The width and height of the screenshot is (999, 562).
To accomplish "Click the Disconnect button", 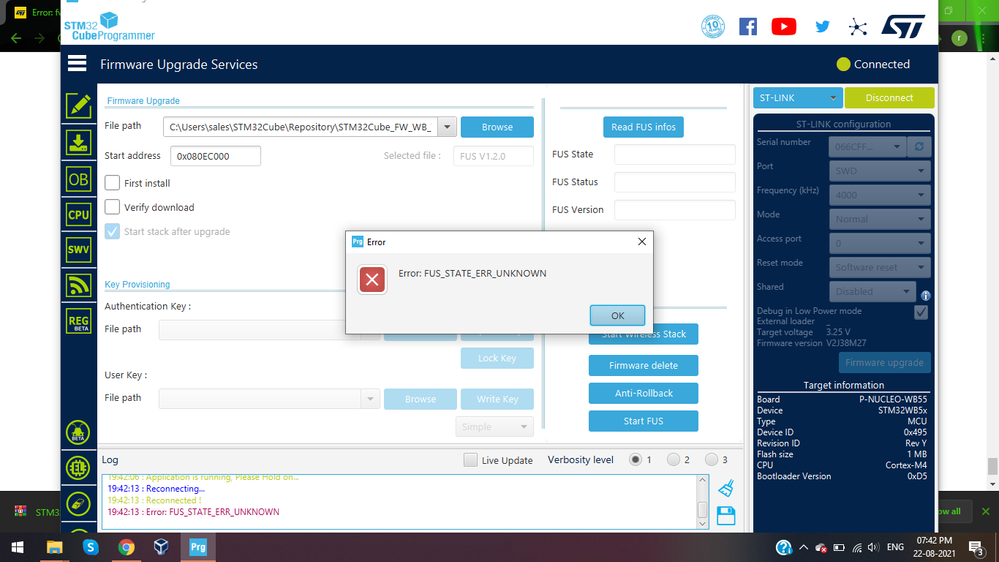I will 889,97.
